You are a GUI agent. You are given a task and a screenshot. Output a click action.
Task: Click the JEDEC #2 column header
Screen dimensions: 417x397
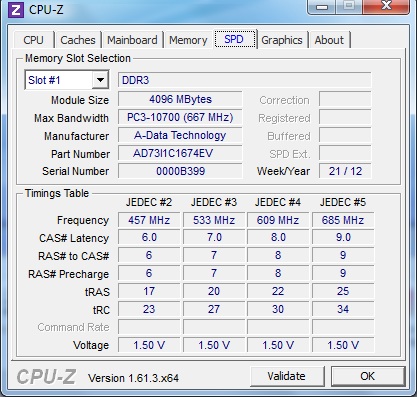[x=149, y=202]
